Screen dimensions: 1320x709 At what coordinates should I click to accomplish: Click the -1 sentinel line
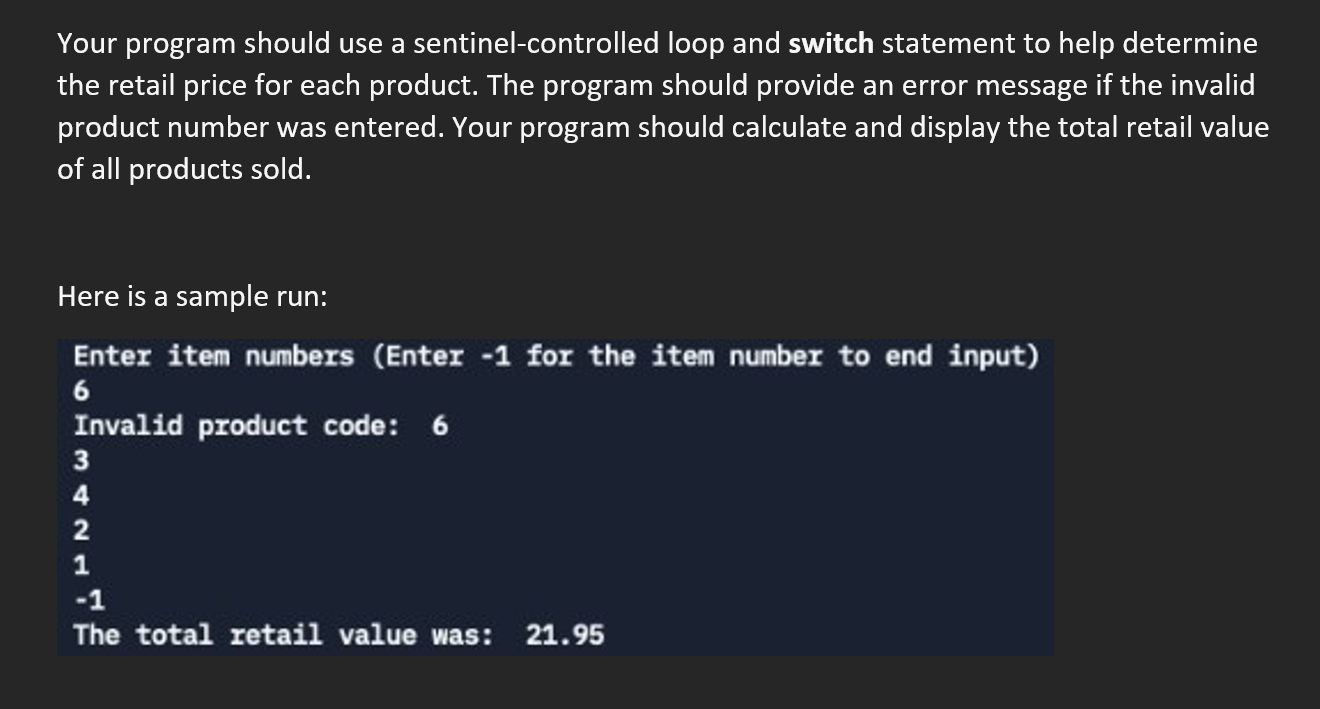[89, 600]
